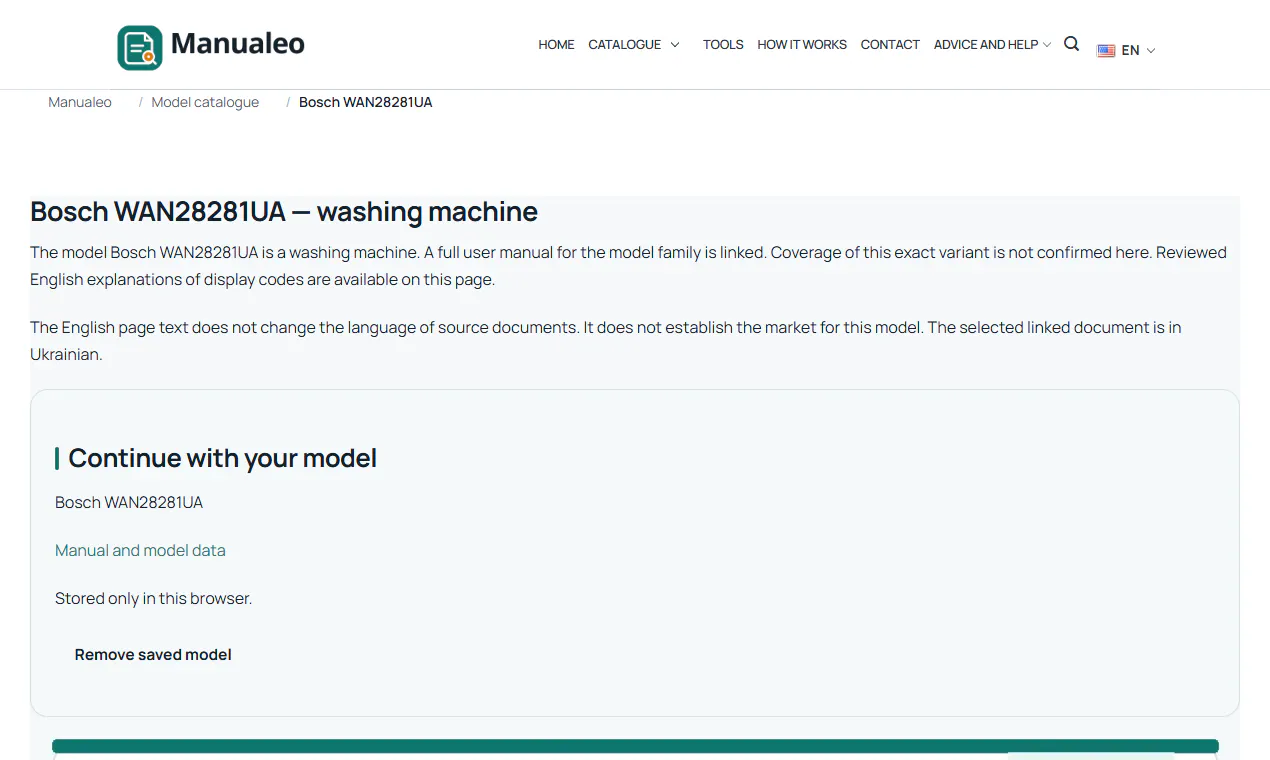The height and width of the screenshot is (760, 1270).
Task: Open the site search magnifier
Action: tap(1071, 44)
